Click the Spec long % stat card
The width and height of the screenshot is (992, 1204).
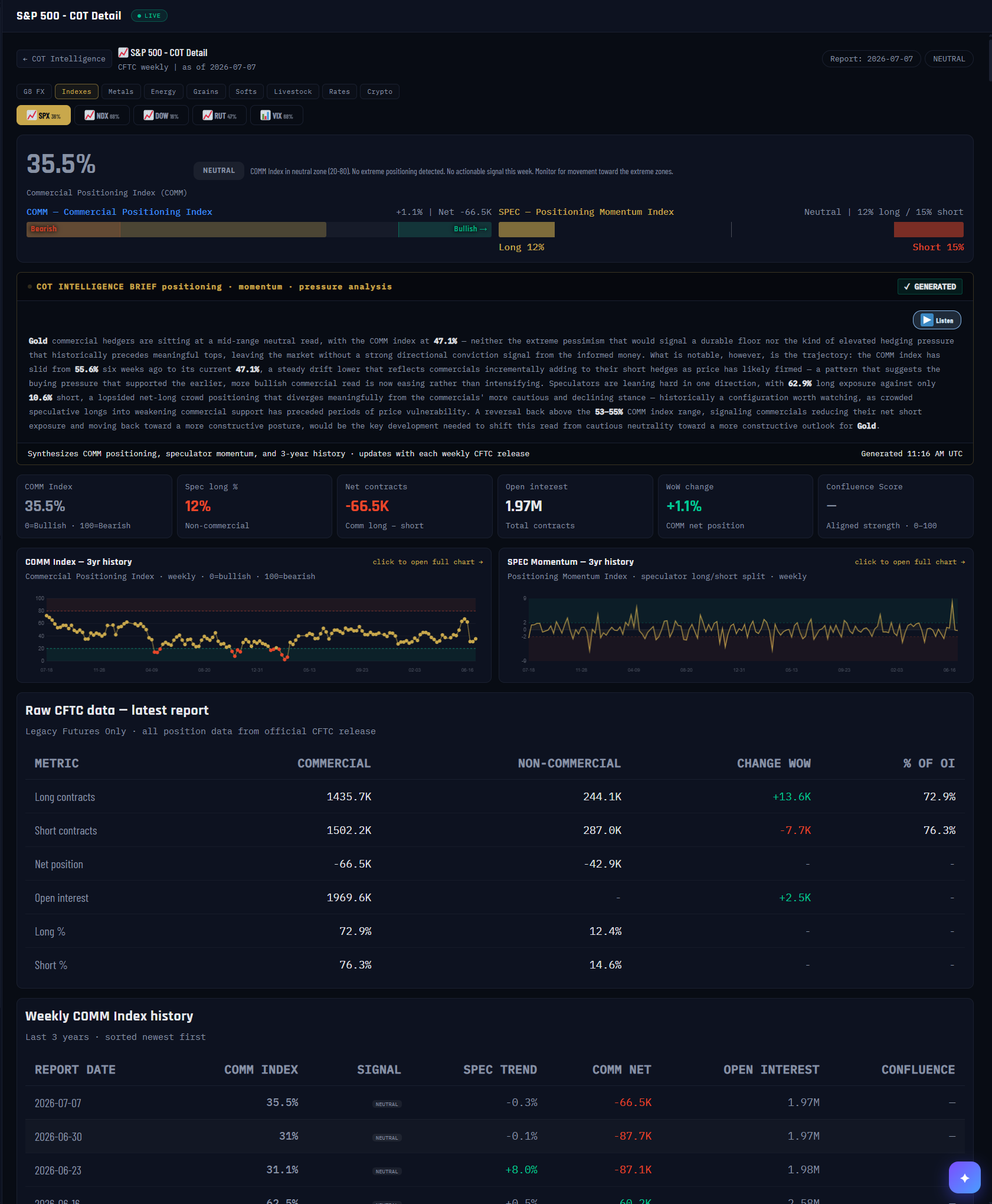254,506
